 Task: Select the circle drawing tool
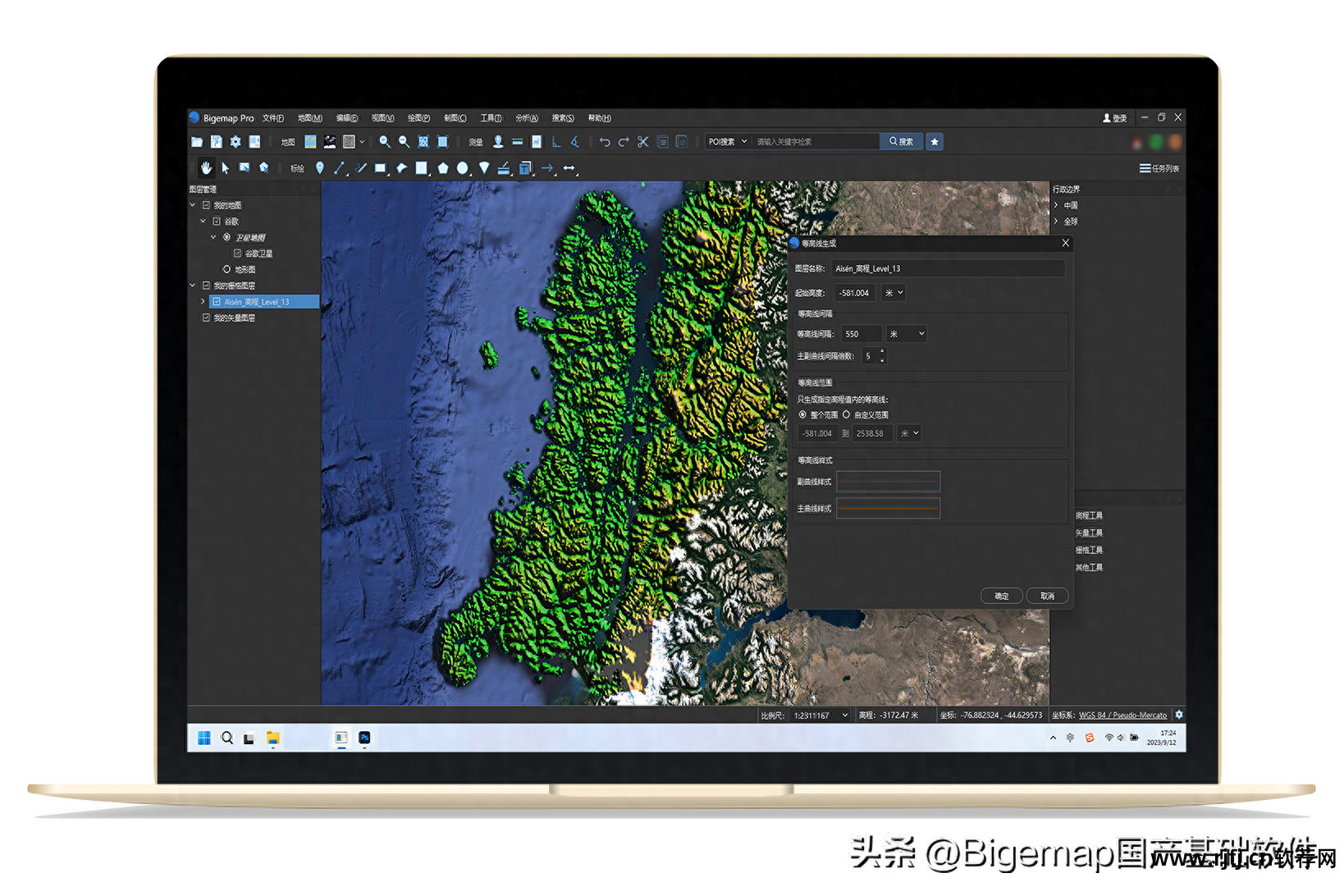(463, 168)
